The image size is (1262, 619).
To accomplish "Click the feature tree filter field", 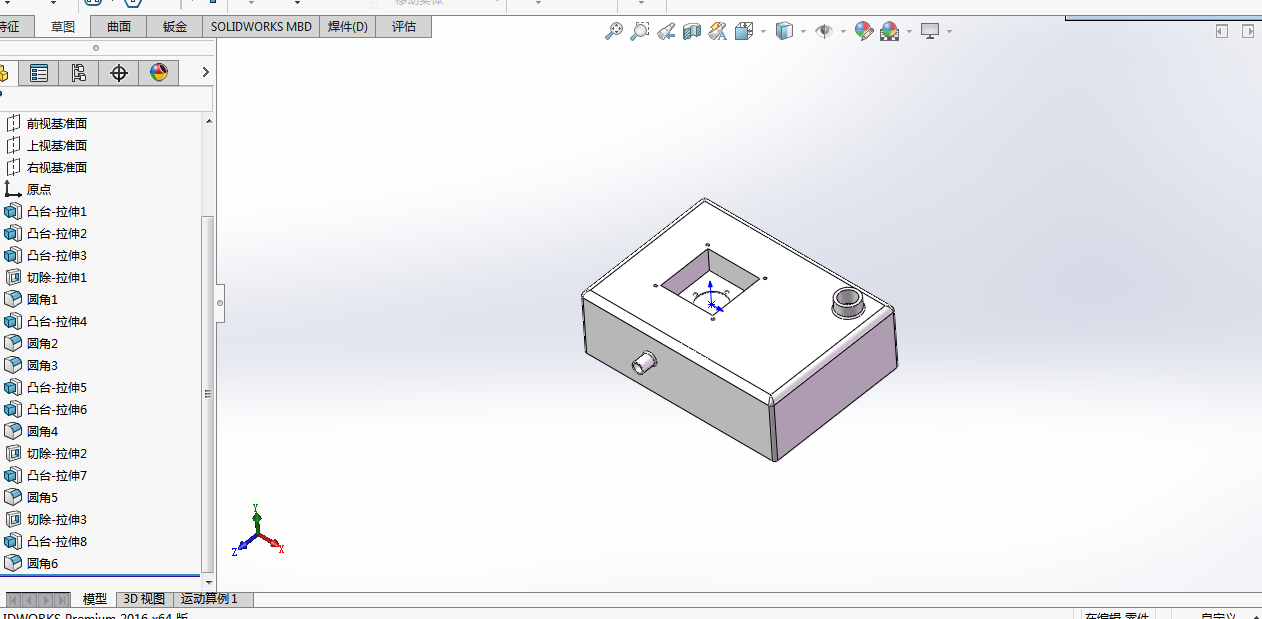I will (108, 99).
